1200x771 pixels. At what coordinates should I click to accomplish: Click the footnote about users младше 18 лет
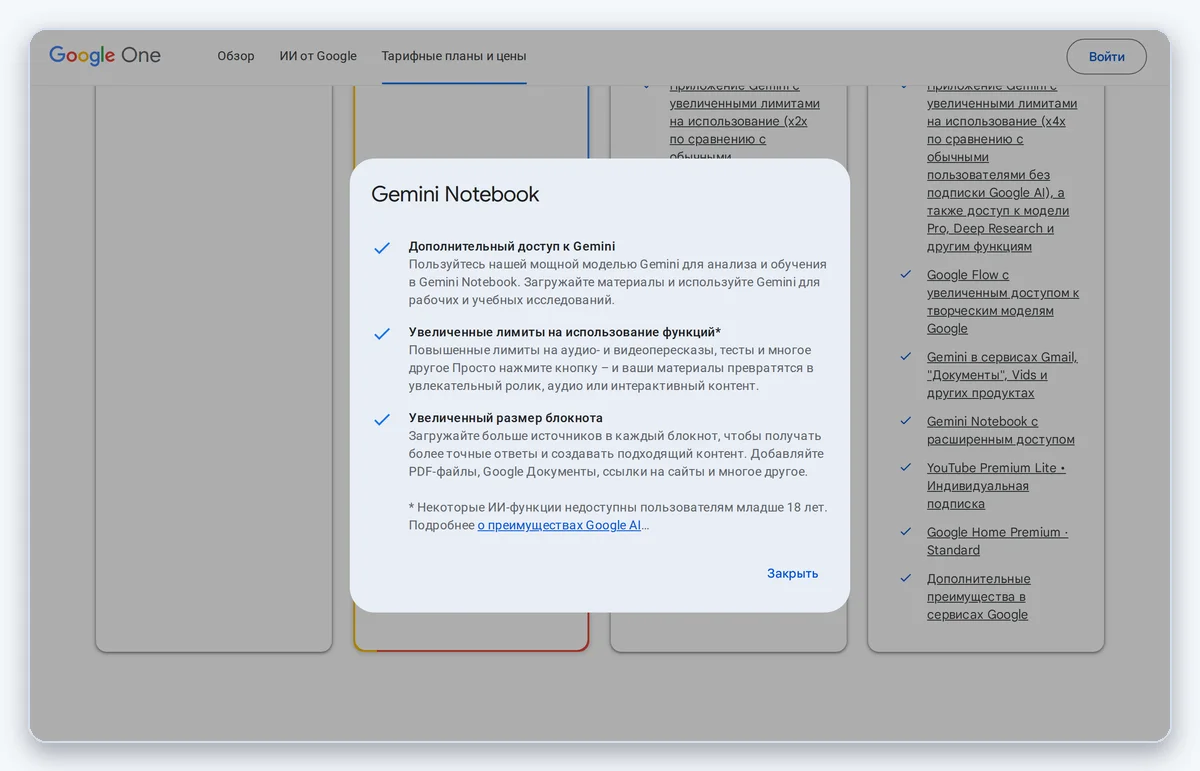618,516
